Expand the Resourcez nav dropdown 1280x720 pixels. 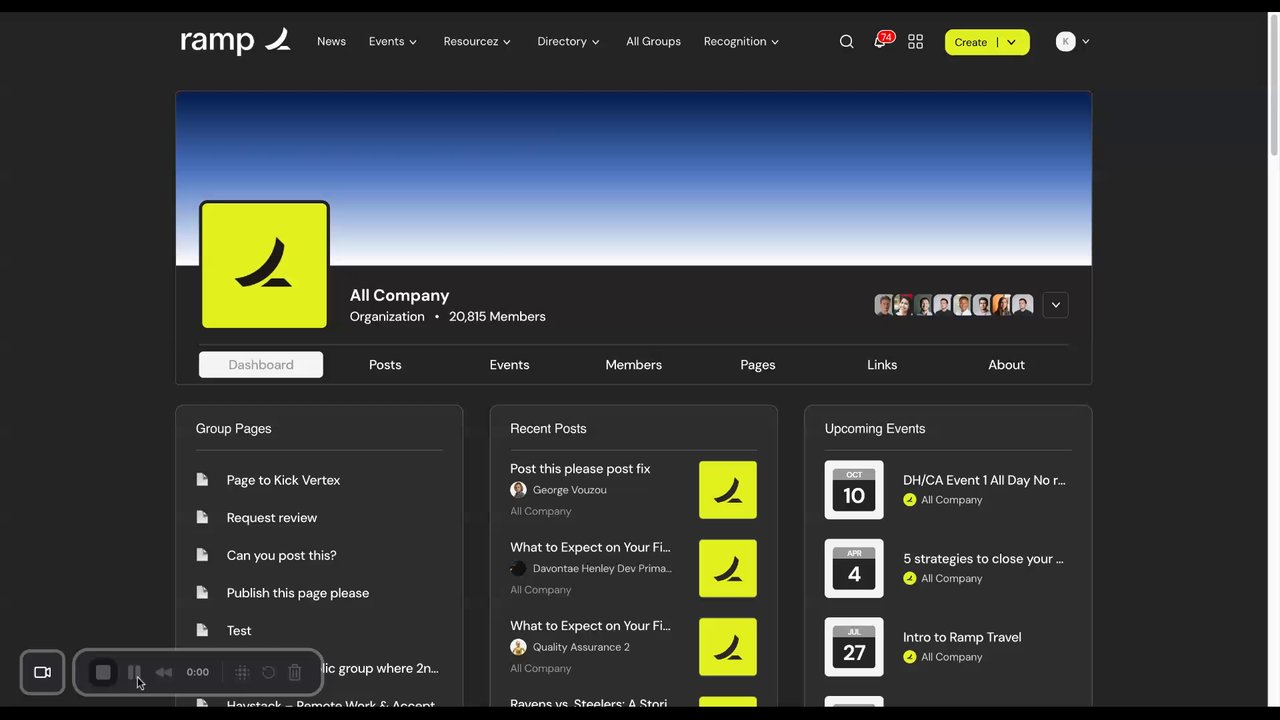coord(477,42)
